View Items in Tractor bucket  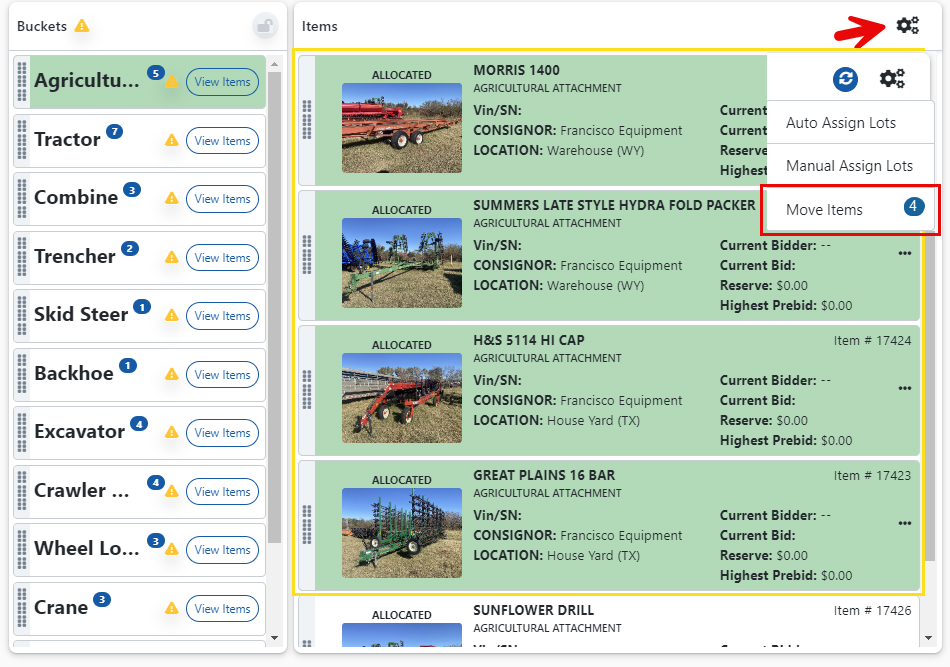click(x=222, y=141)
